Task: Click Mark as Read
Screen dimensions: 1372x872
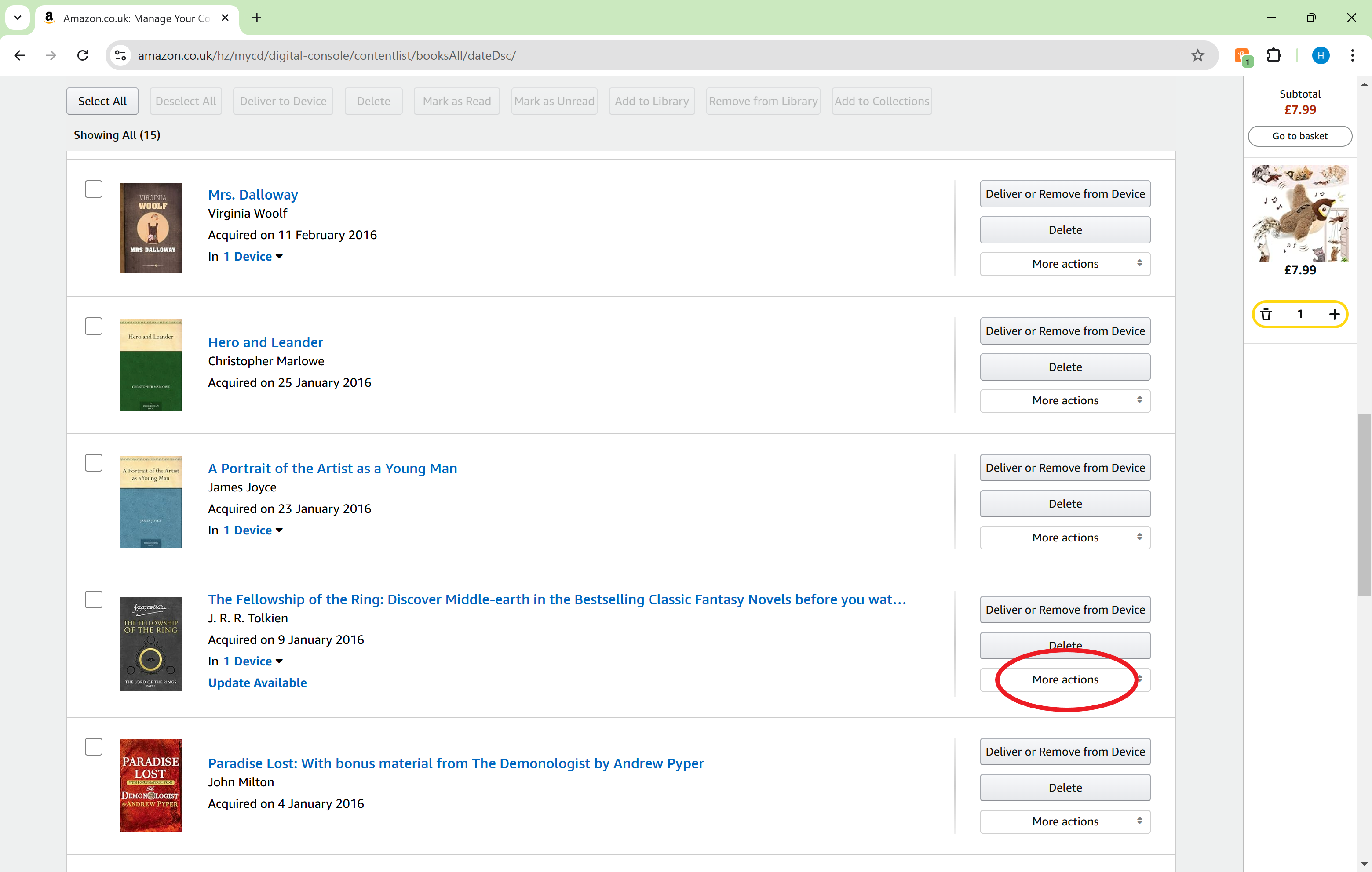Action: click(x=457, y=102)
